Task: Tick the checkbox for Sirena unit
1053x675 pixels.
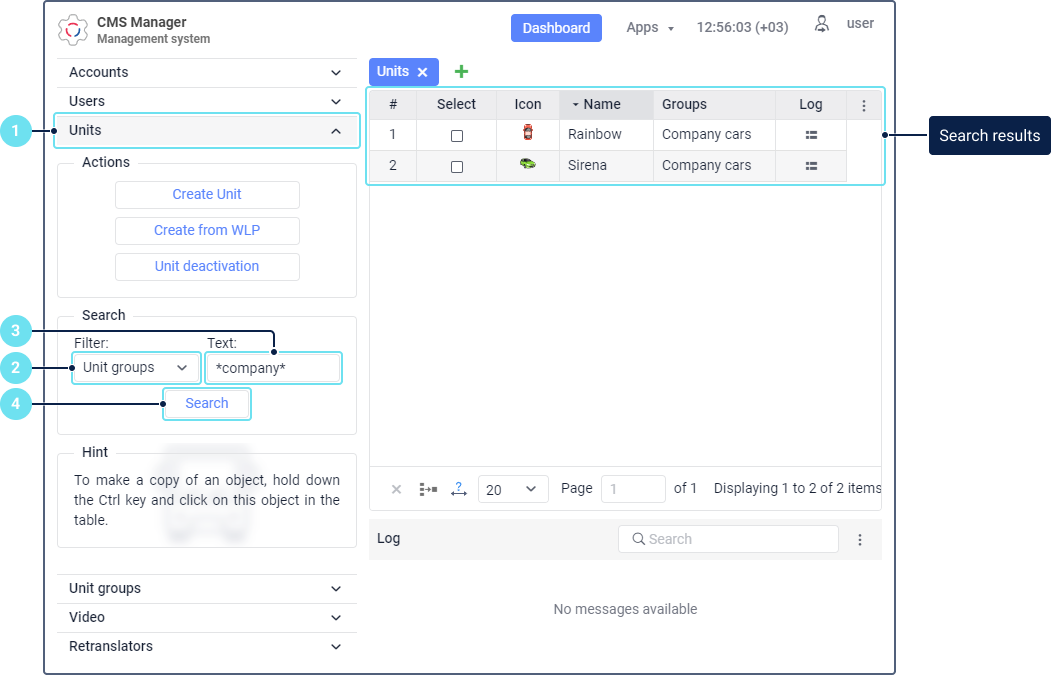Action: point(457,167)
